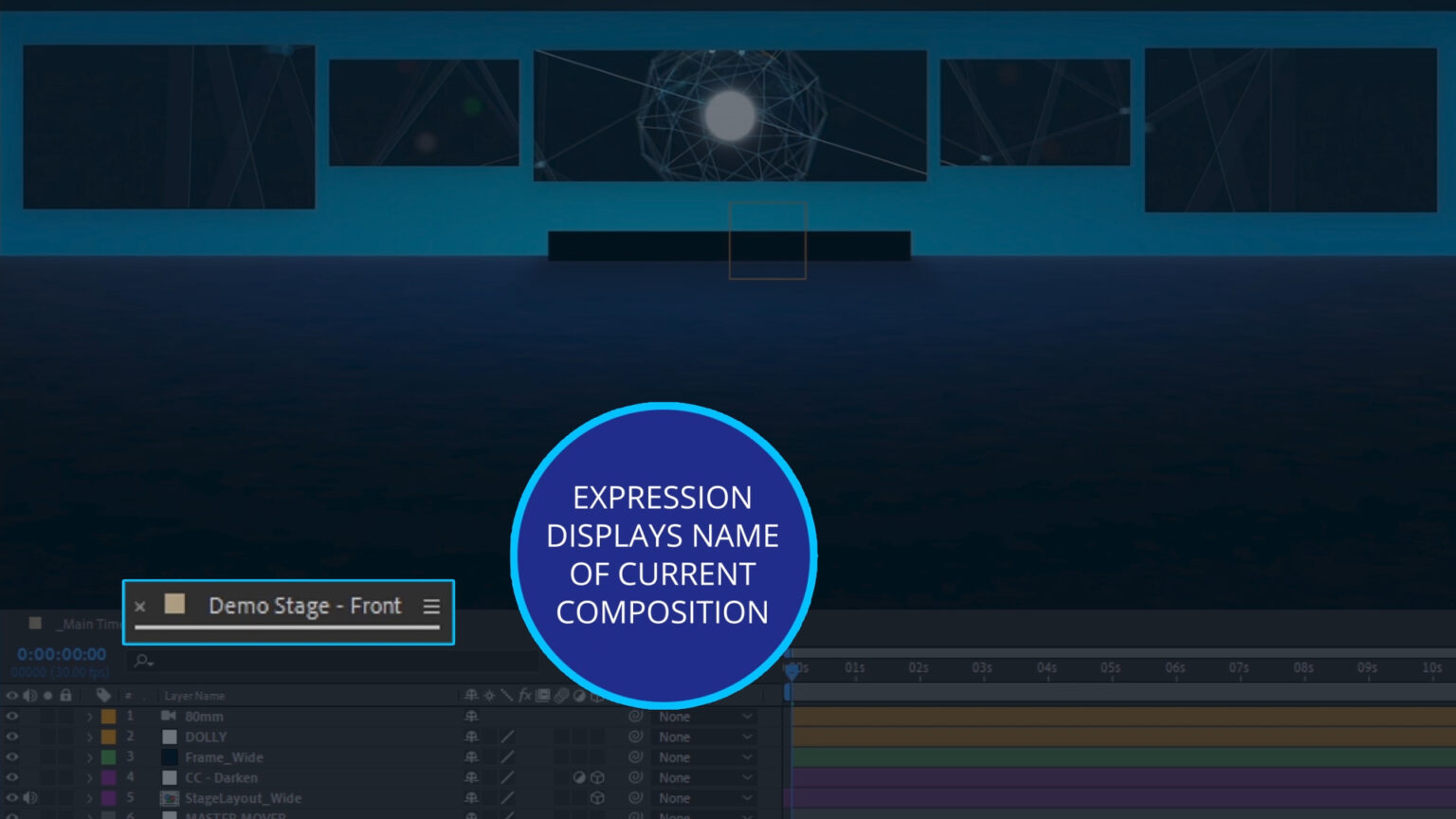Hide the Frame_Wide layer

pyautogui.click(x=13, y=756)
